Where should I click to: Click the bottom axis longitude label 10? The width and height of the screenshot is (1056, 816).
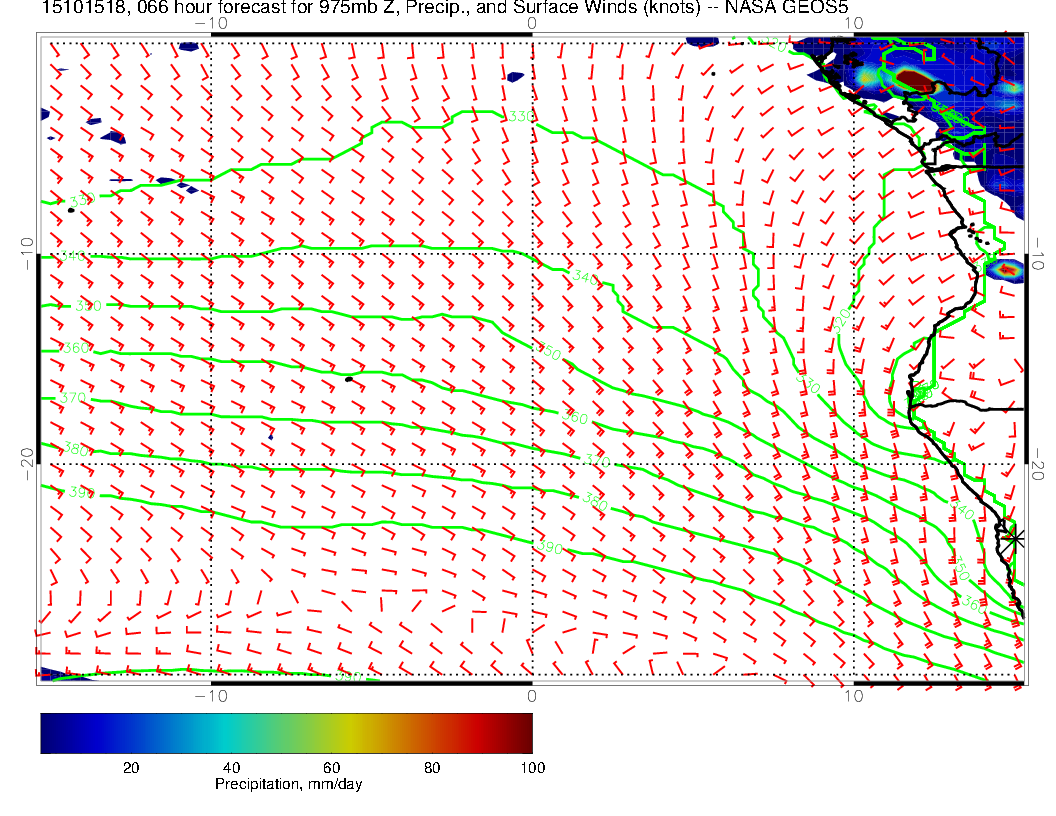852,696
